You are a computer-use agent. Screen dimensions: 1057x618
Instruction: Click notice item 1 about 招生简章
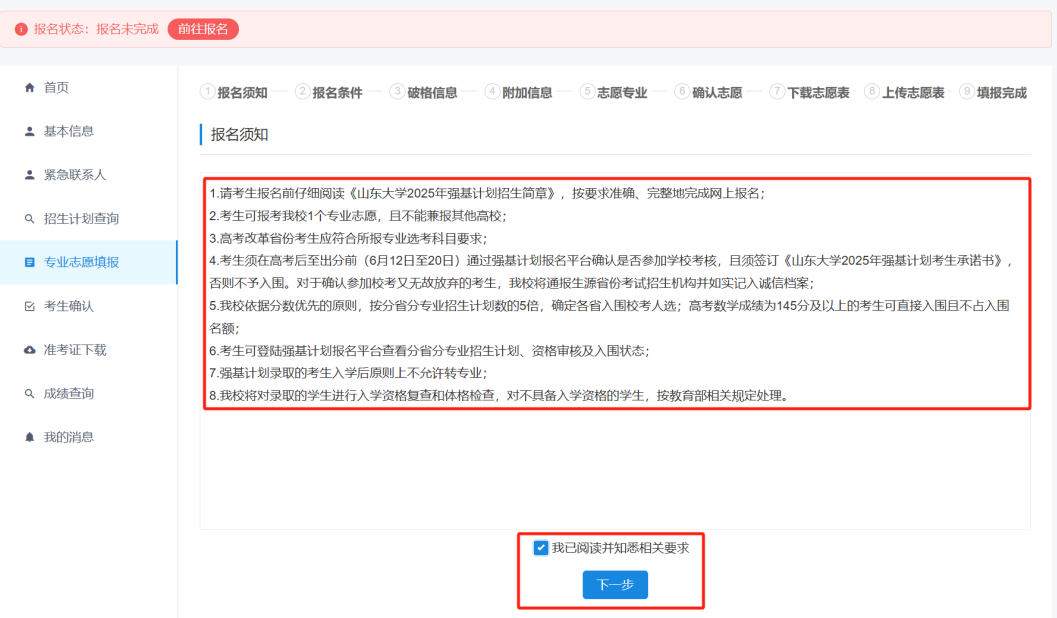(487, 193)
